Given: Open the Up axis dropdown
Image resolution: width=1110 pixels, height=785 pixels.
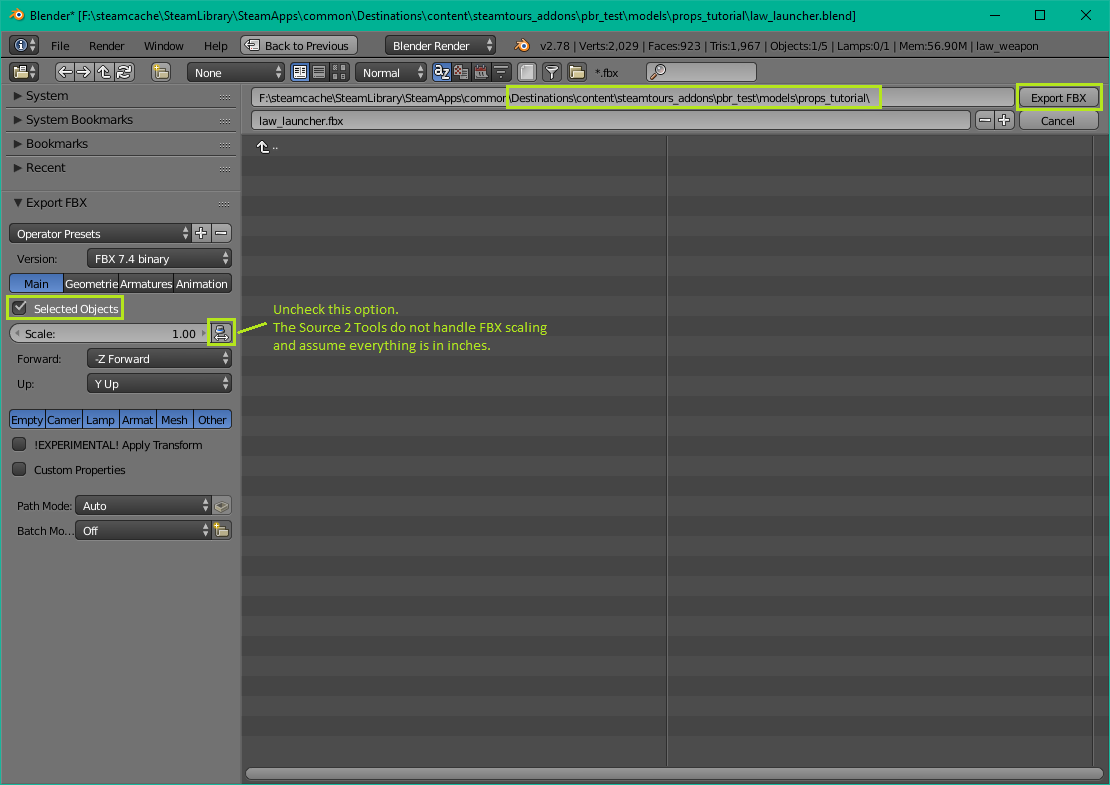Looking at the screenshot, I should (159, 383).
